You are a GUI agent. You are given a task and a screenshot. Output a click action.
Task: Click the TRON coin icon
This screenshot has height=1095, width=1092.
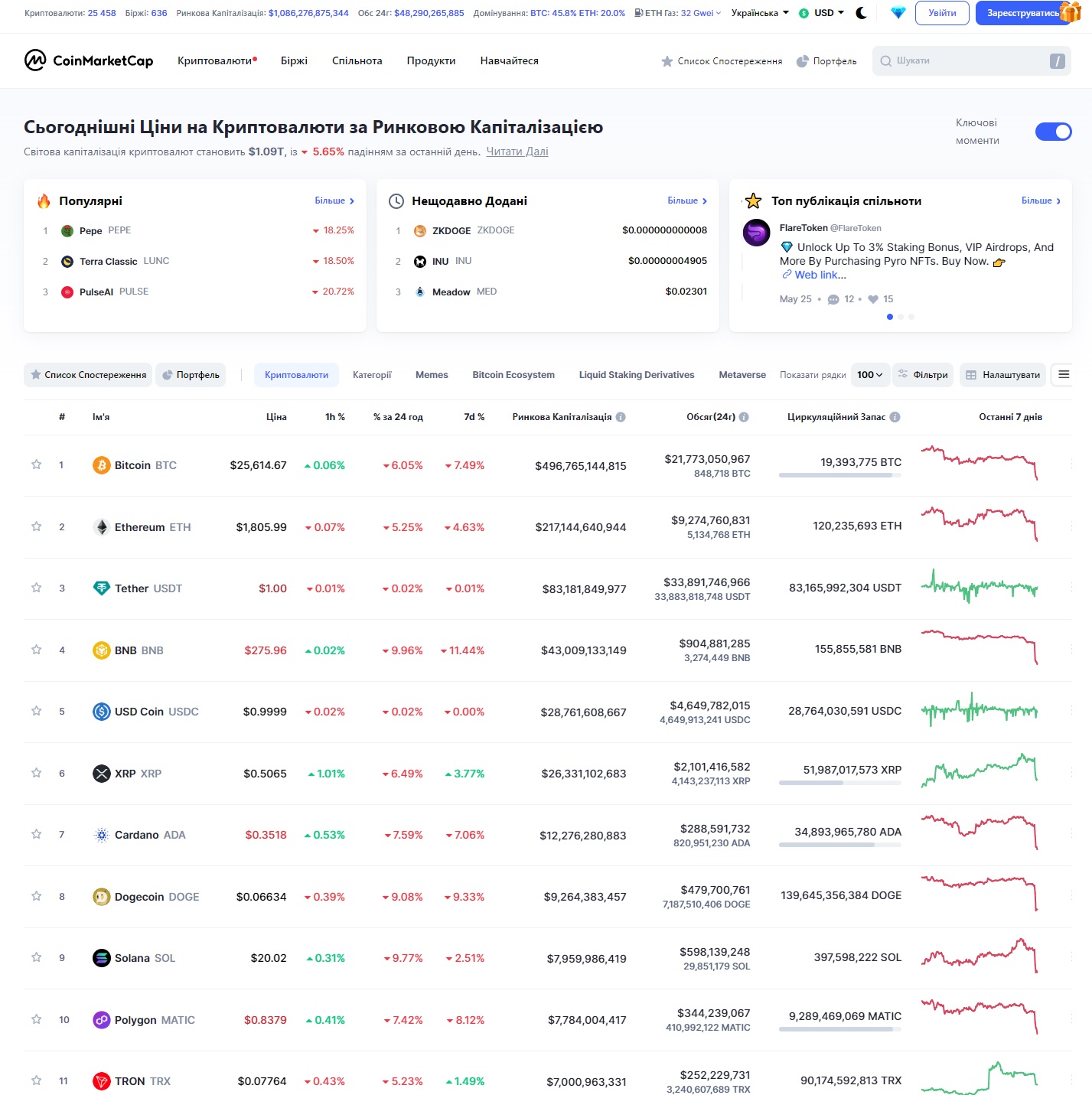pos(102,1081)
